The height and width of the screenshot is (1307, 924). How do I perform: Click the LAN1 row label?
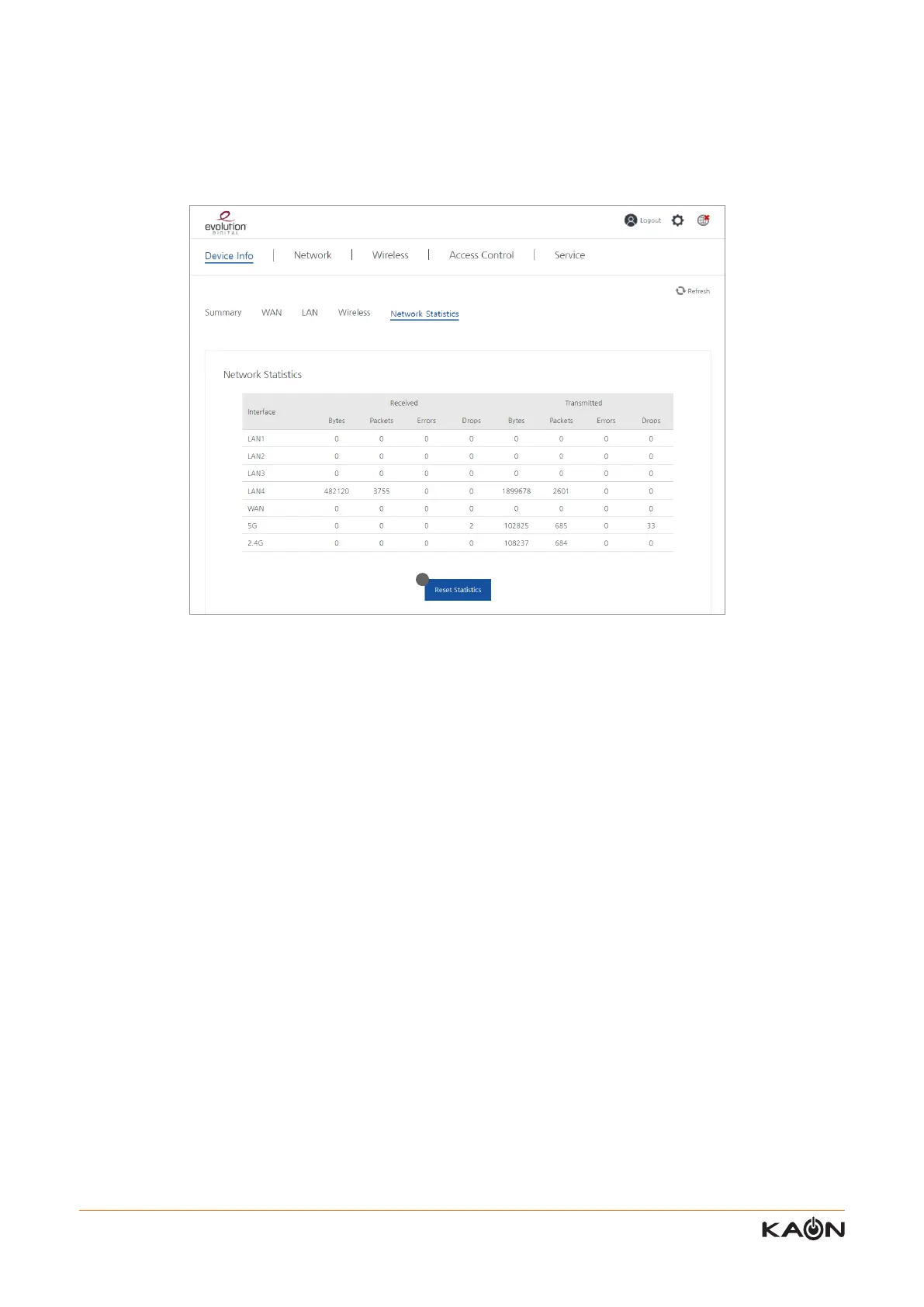(x=256, y=439)
